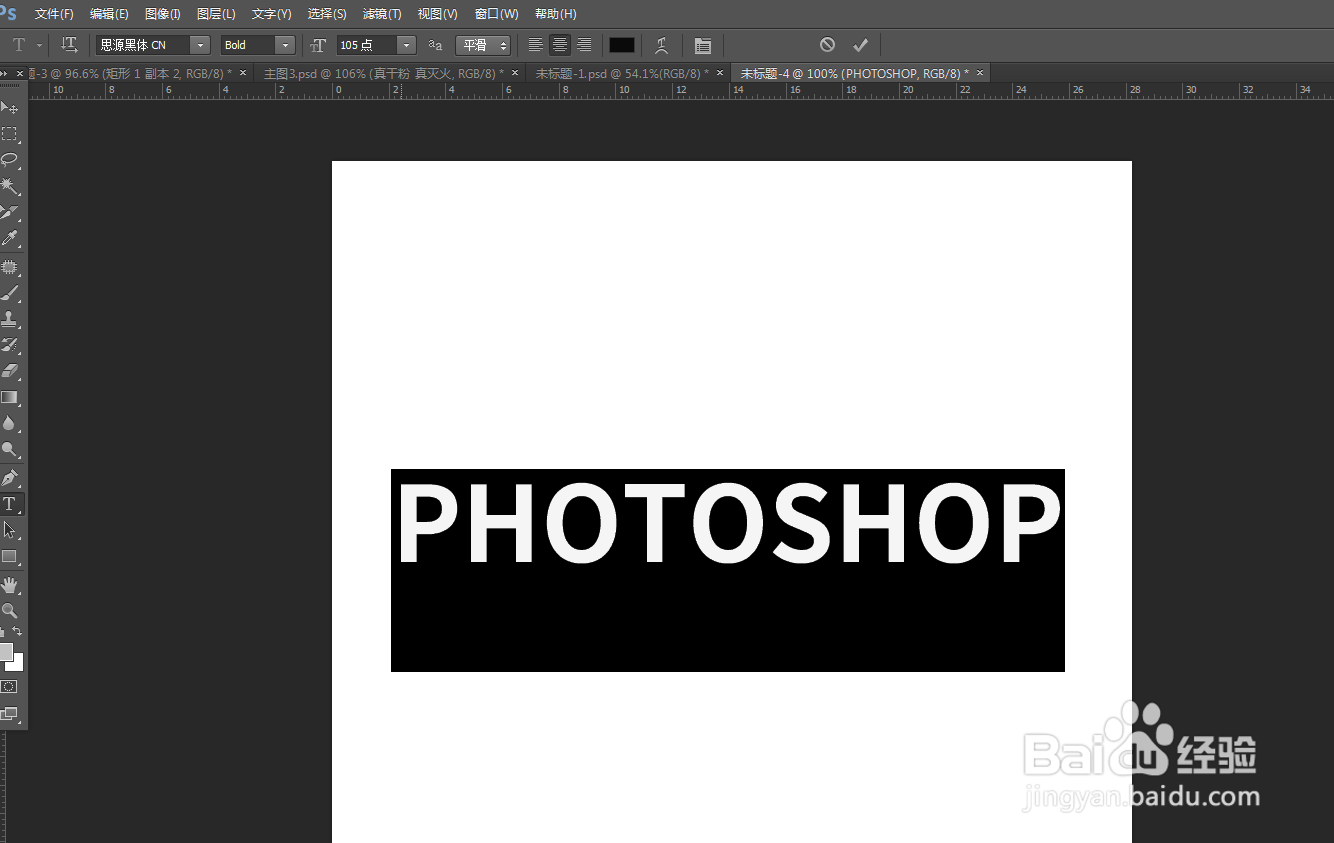Center align the text

(560, 45)
